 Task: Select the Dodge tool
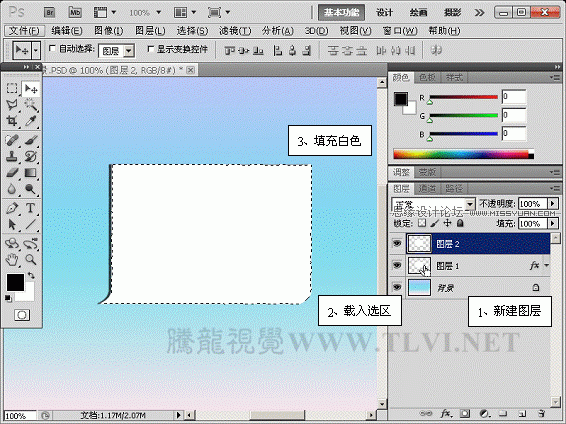(31, 189)
